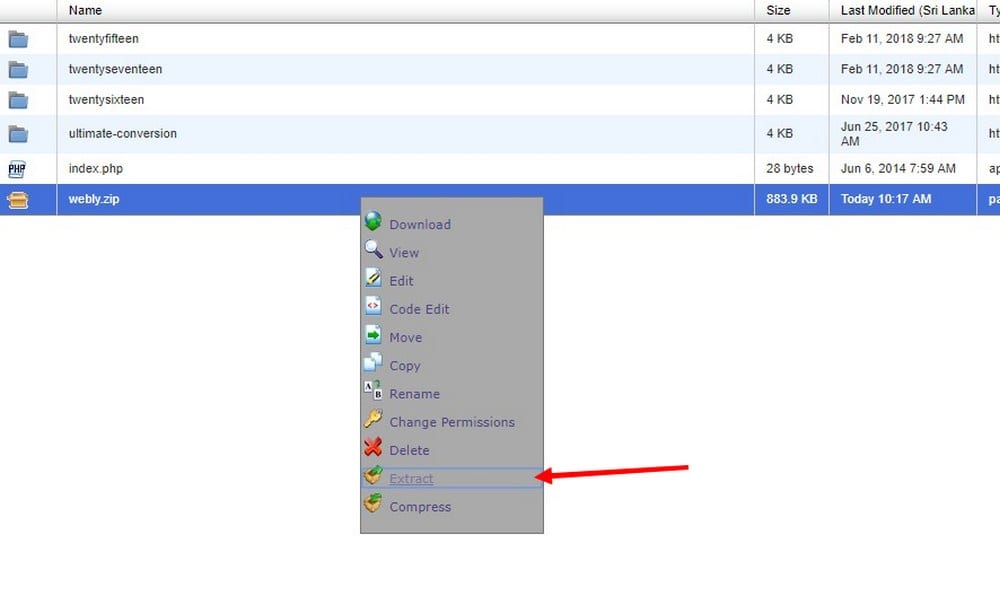Select the twentyfifteen folder row
The width and height of the screenshot is (1000, 605).
(104, 39)
